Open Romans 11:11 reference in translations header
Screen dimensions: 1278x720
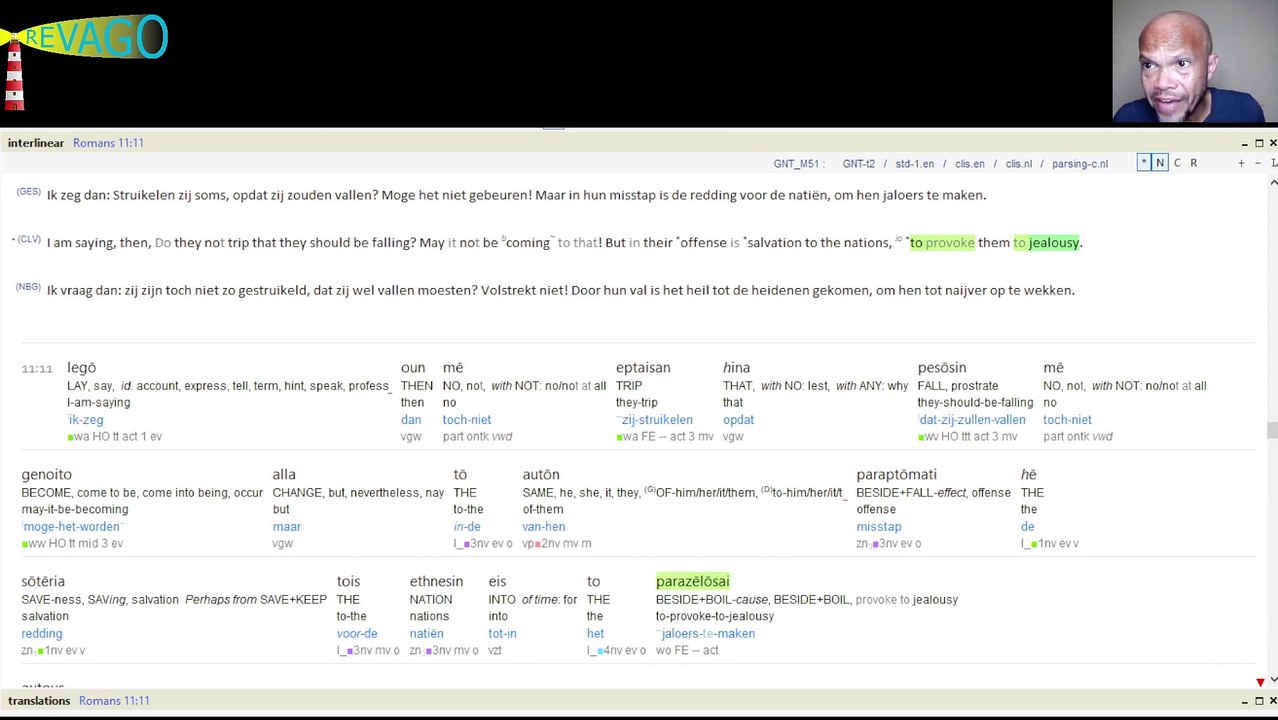114,701
